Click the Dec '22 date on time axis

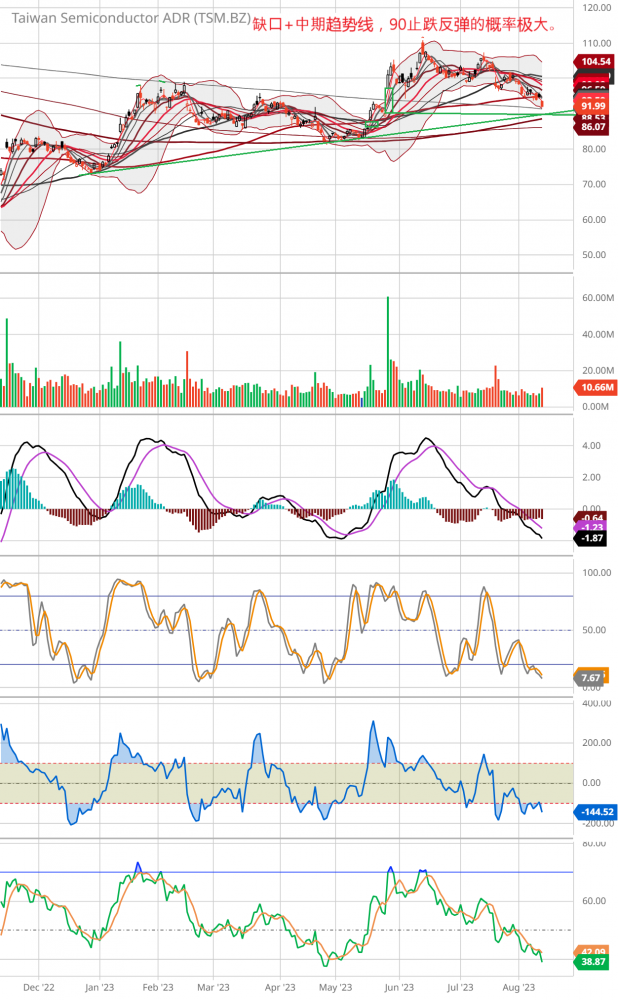coord(39,986)
